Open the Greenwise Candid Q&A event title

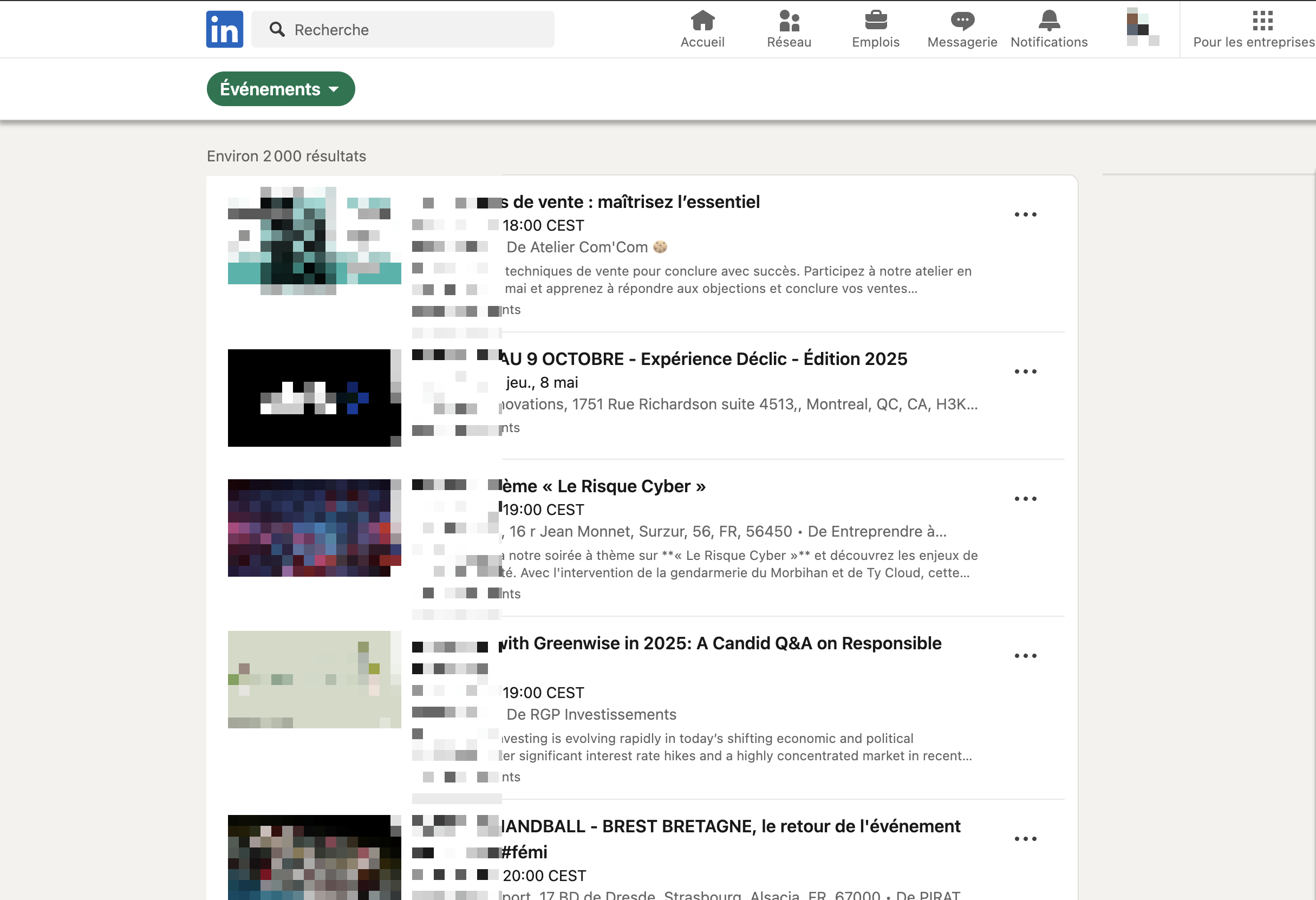click(x=720, y=643)
